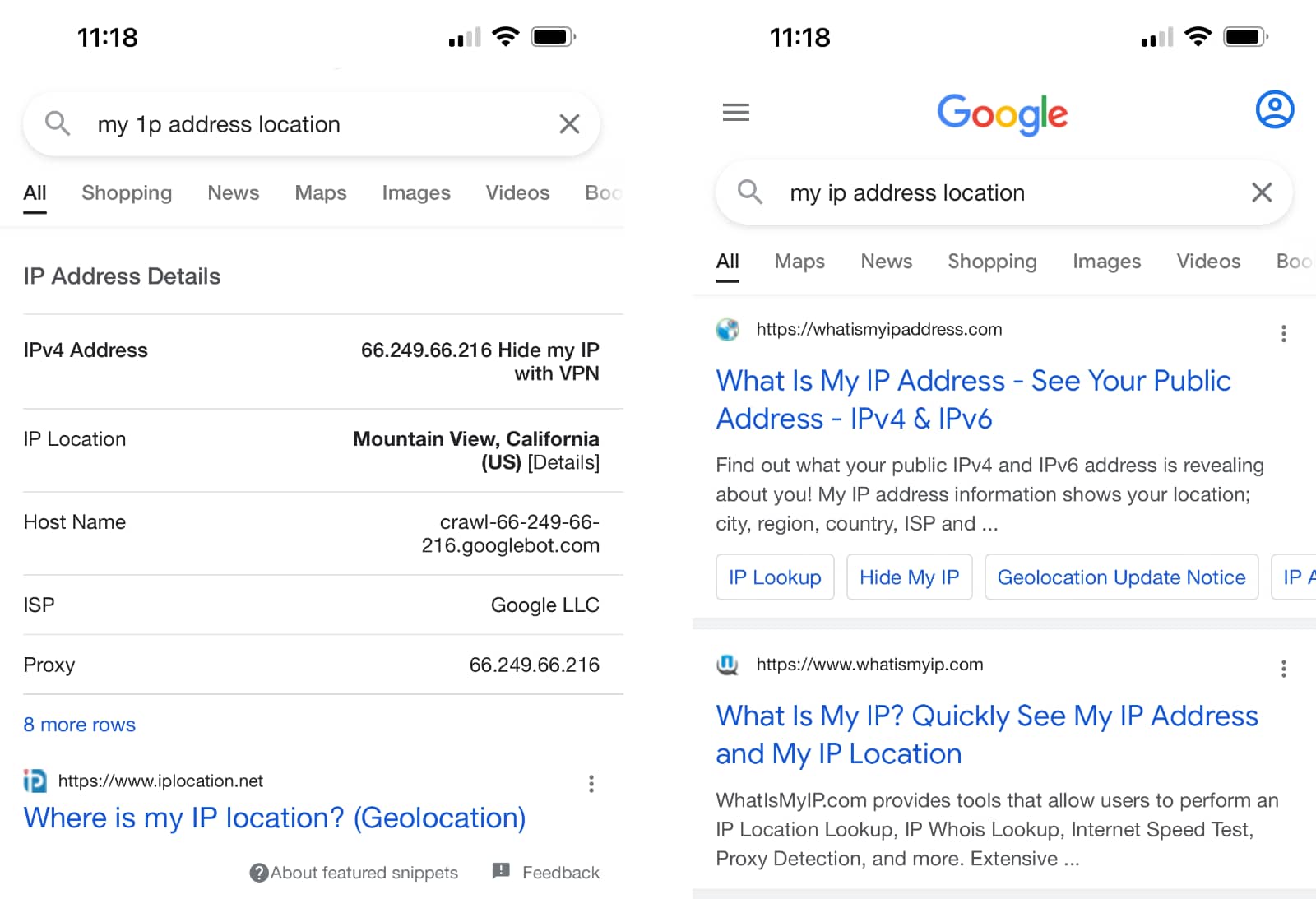The width and height of the screenshot is (1316, 899).
Task: Open 'Geolocation Update Notice' chip
Action: pos(1121,577)
